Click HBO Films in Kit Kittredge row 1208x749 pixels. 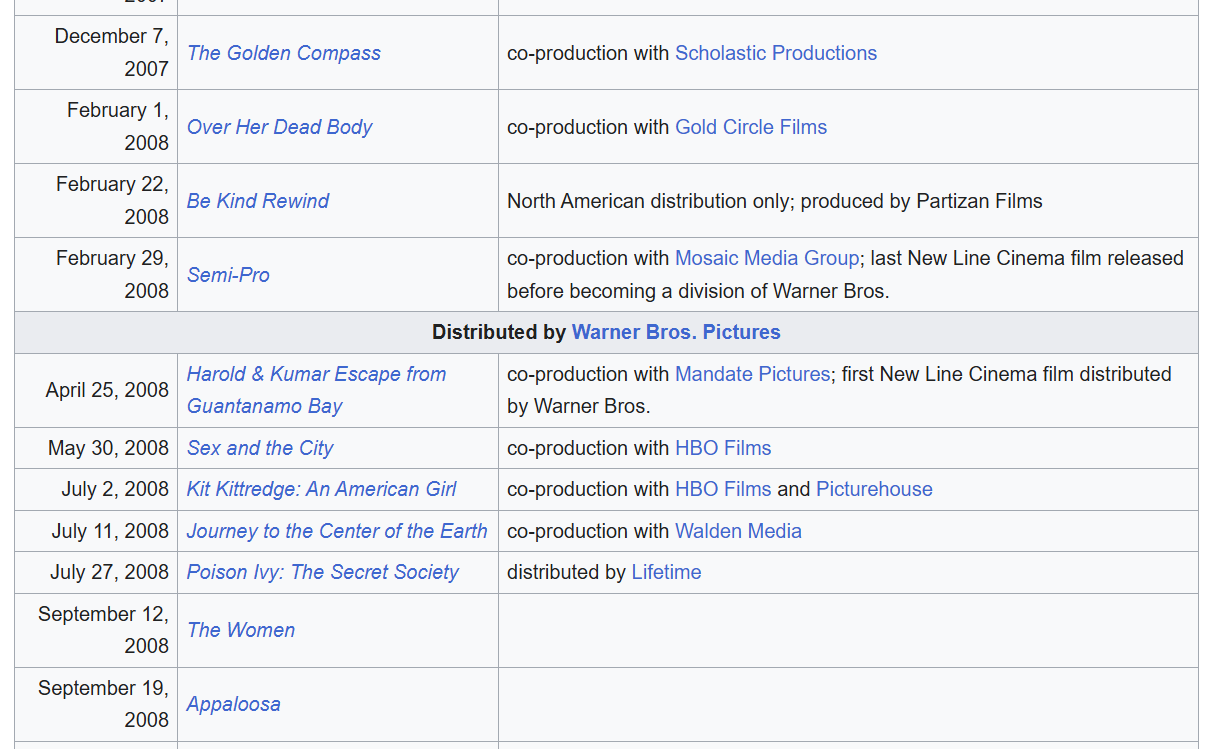click(723, 489)
